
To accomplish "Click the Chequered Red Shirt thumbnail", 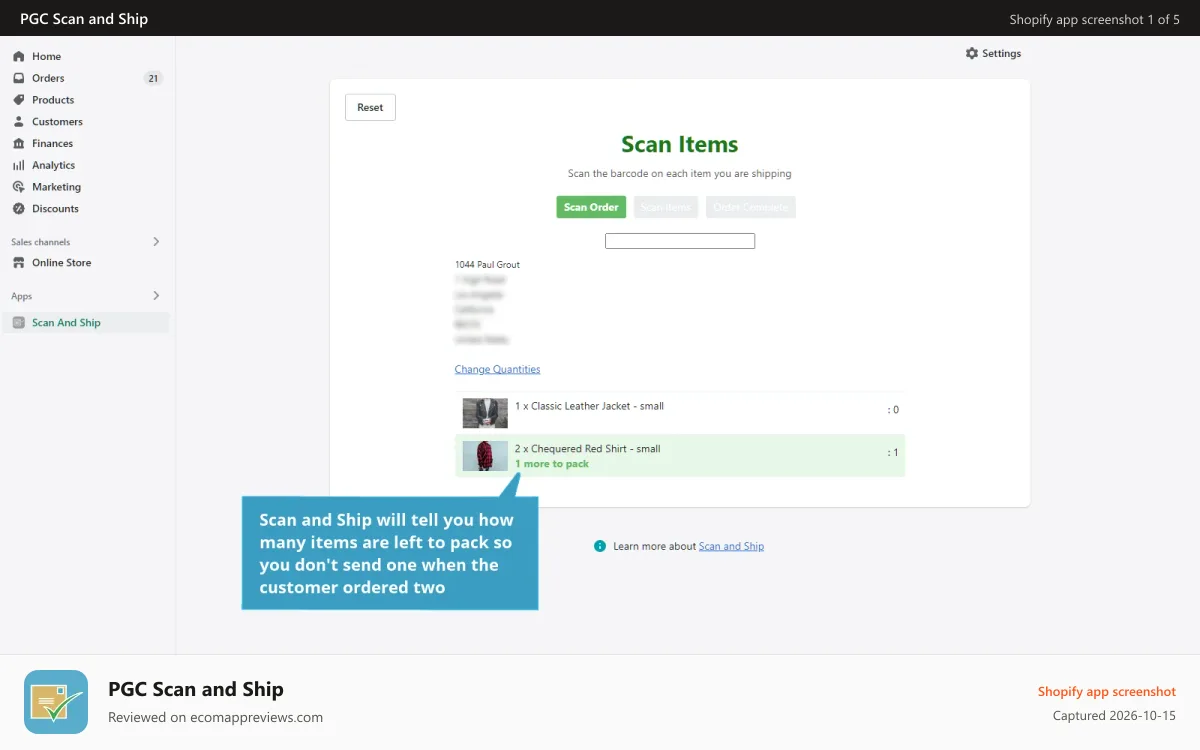I will coord(485,456).
